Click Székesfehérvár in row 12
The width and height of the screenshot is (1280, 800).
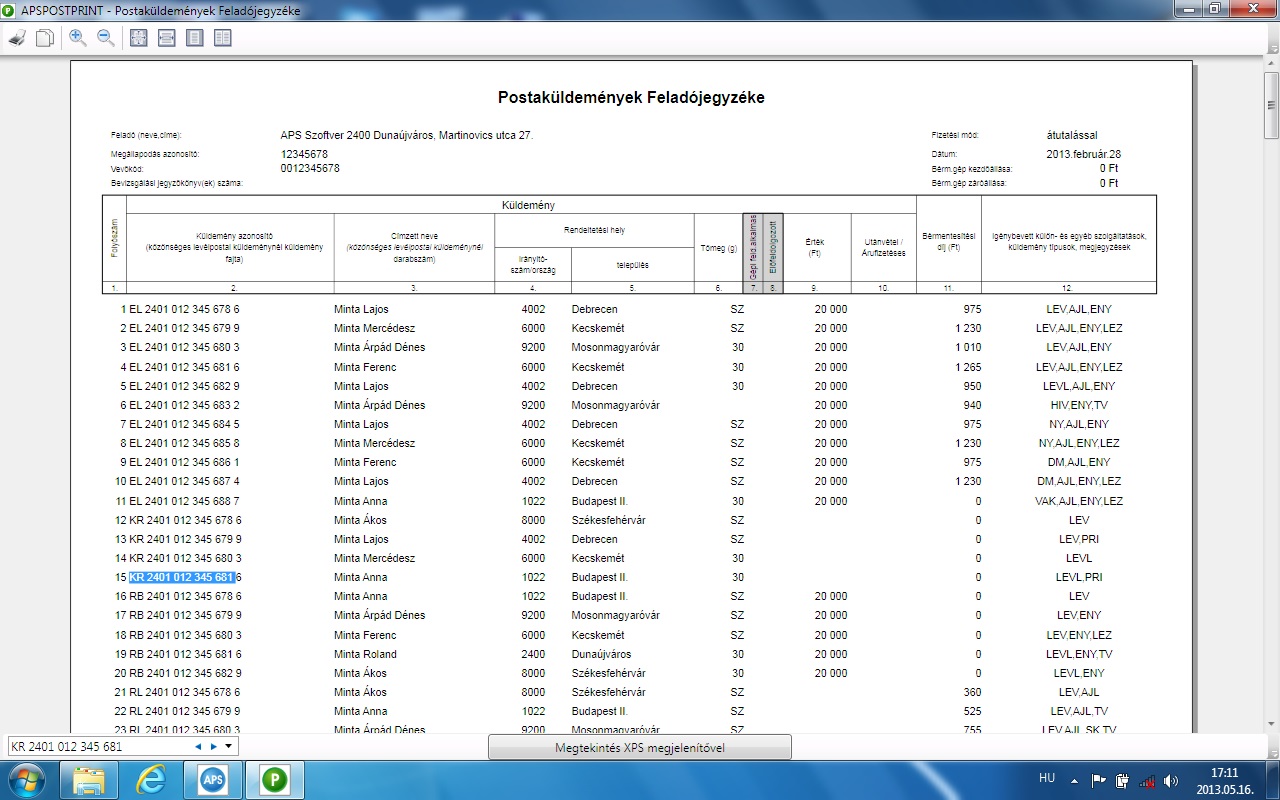609,520
